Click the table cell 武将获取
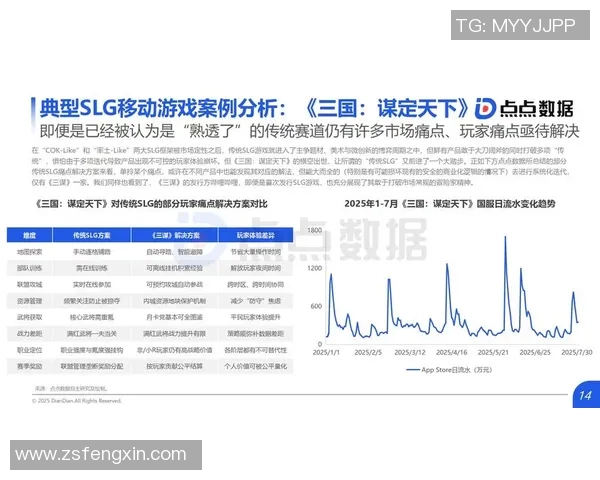Viewport: 600px width, 480px height. tap(29, 317)
